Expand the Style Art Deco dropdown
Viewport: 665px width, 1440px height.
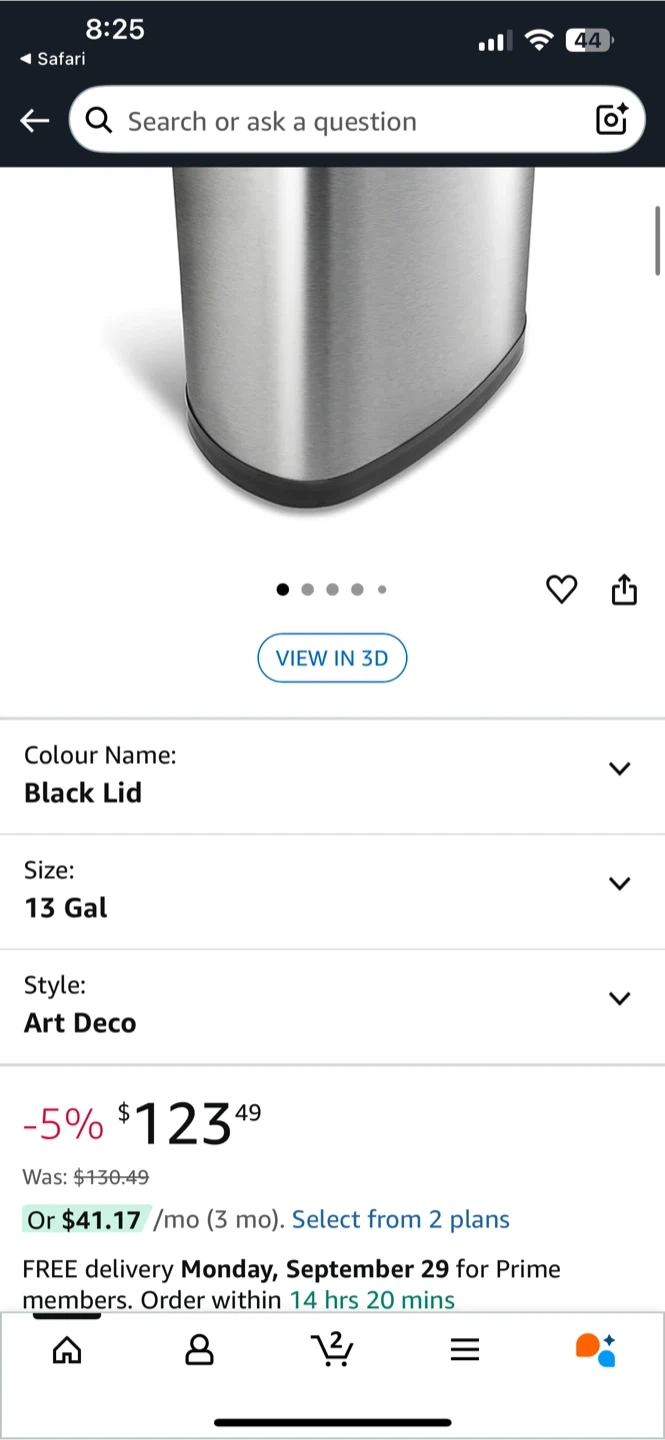(620, 998)
